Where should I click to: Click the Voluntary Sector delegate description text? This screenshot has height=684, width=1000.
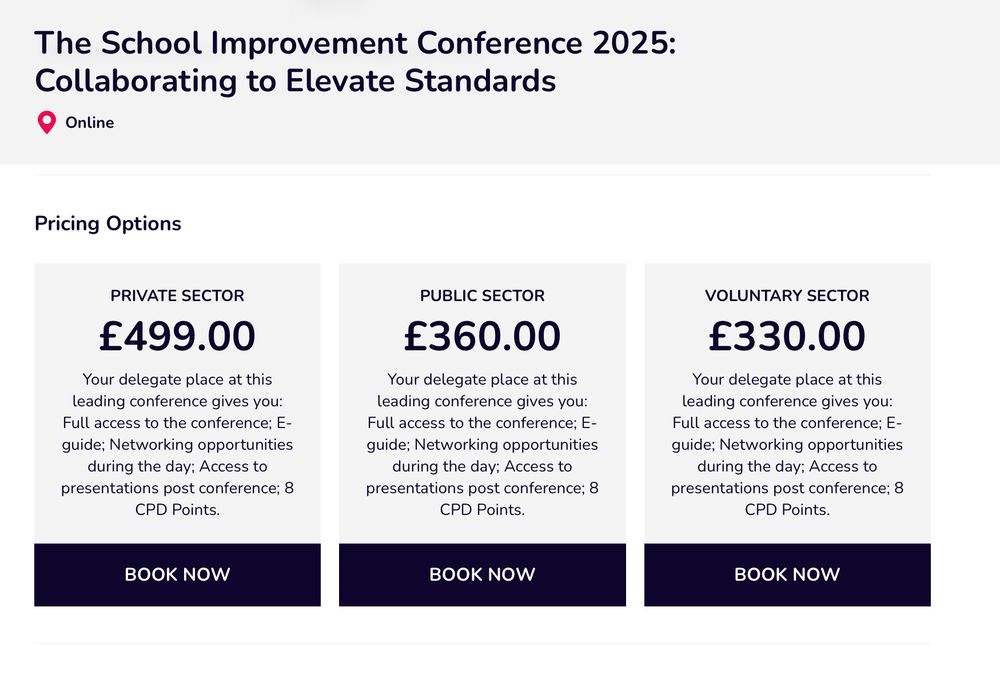click(787, 444)
